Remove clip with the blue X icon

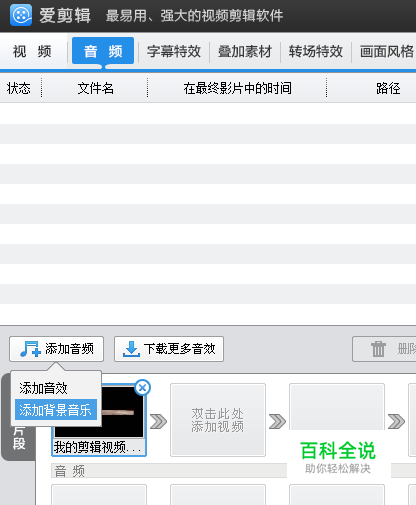click(143, 388)
